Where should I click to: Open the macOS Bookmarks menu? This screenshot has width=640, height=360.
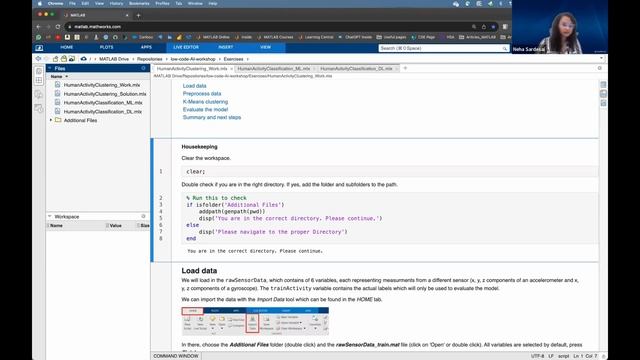point(139,3)
